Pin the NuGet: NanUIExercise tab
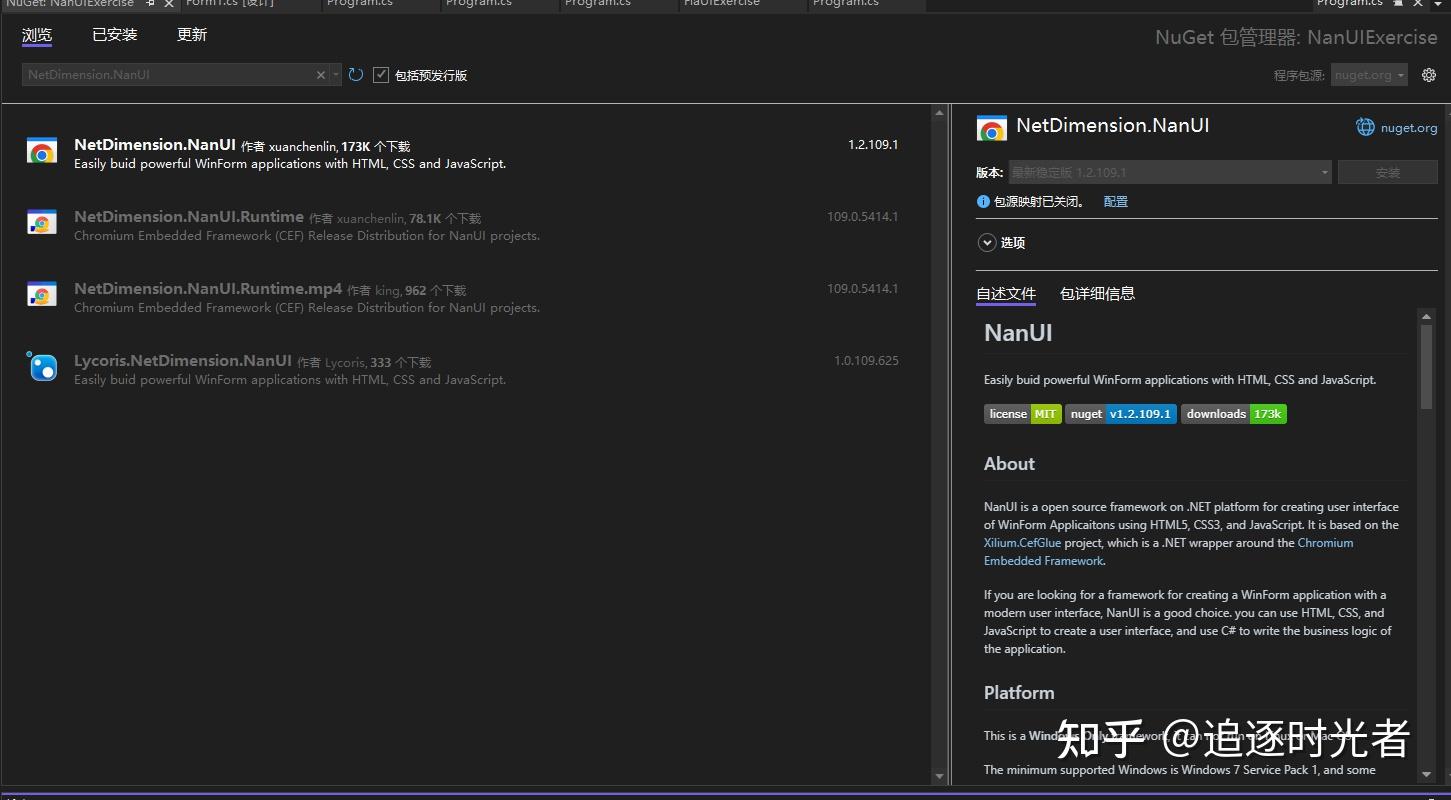Screen dimensions: 1451x800 coord(150,4)
